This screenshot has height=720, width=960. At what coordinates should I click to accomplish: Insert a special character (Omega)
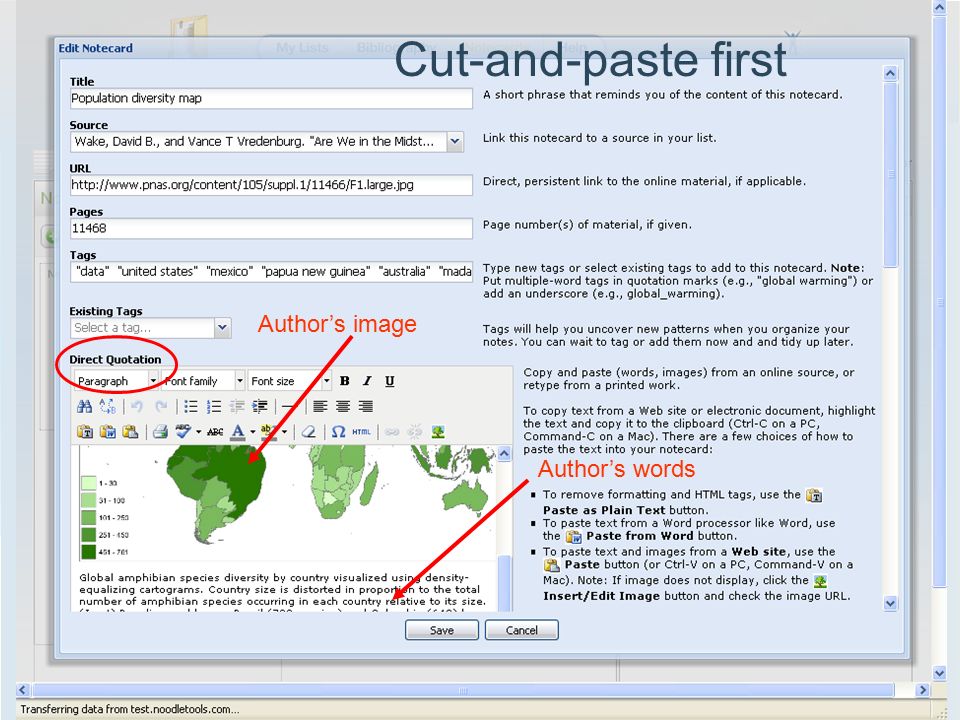(x=338, y=432)
